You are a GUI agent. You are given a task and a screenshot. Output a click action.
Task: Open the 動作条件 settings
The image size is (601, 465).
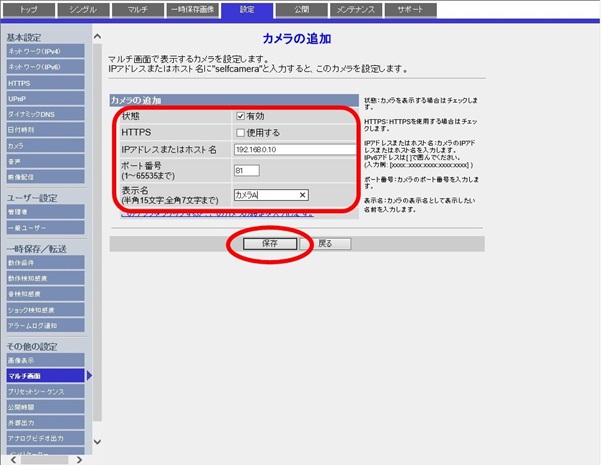click(45, 263)
